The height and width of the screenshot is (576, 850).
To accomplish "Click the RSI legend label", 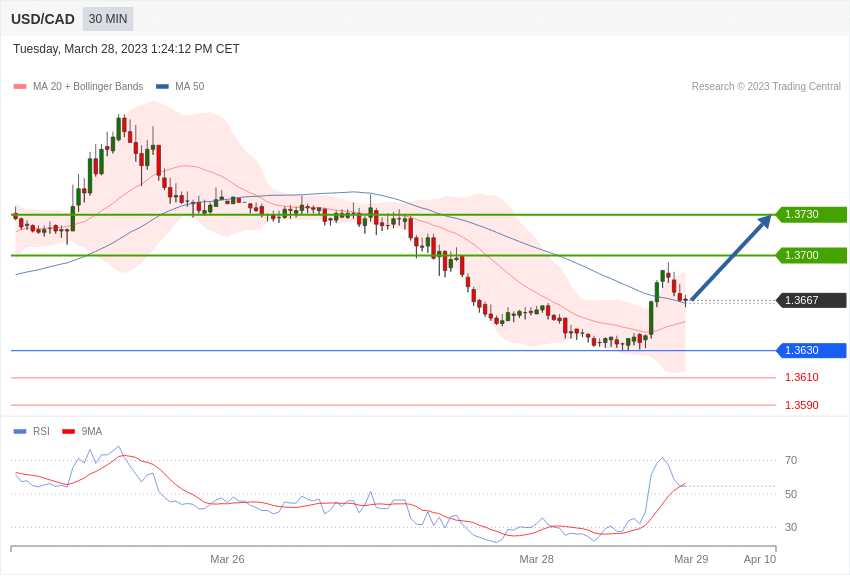I will point(41,431).
